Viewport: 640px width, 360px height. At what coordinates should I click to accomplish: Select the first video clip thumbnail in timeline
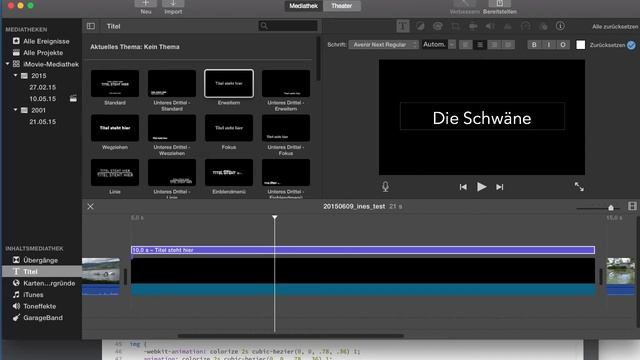(101, 276)
